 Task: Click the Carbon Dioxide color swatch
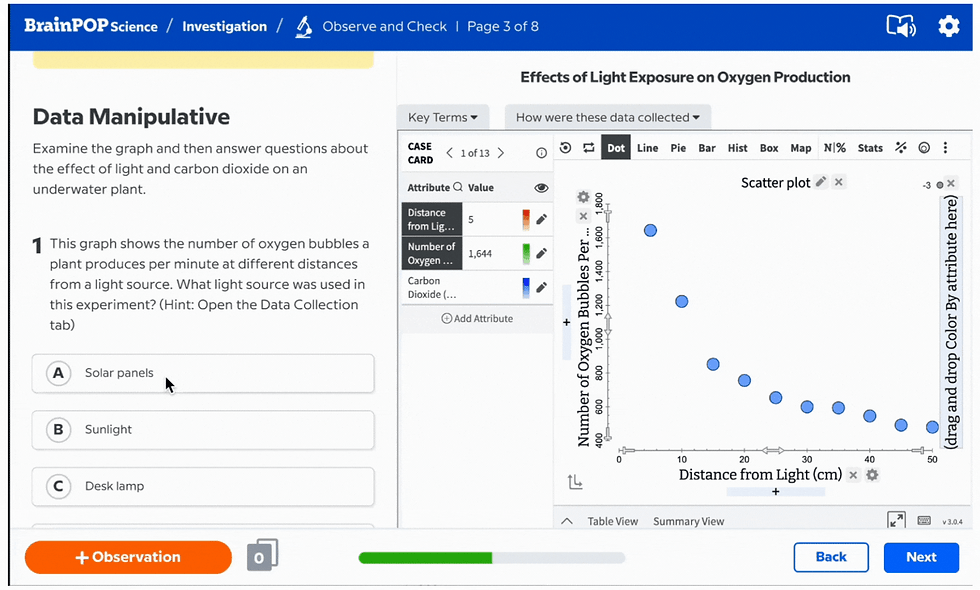[526, 288]
